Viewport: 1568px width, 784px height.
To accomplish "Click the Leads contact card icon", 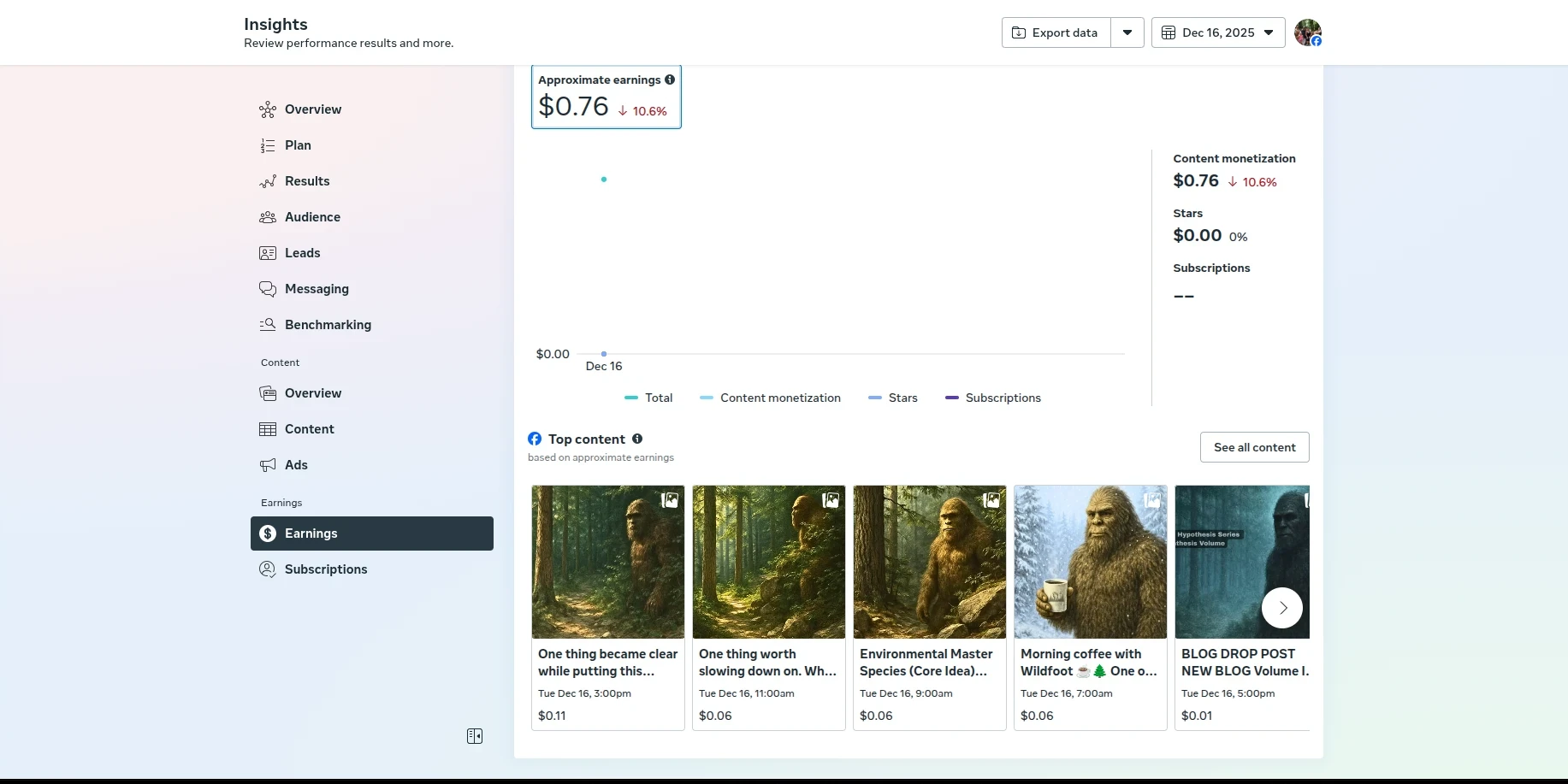I will (x=268, y=253).
